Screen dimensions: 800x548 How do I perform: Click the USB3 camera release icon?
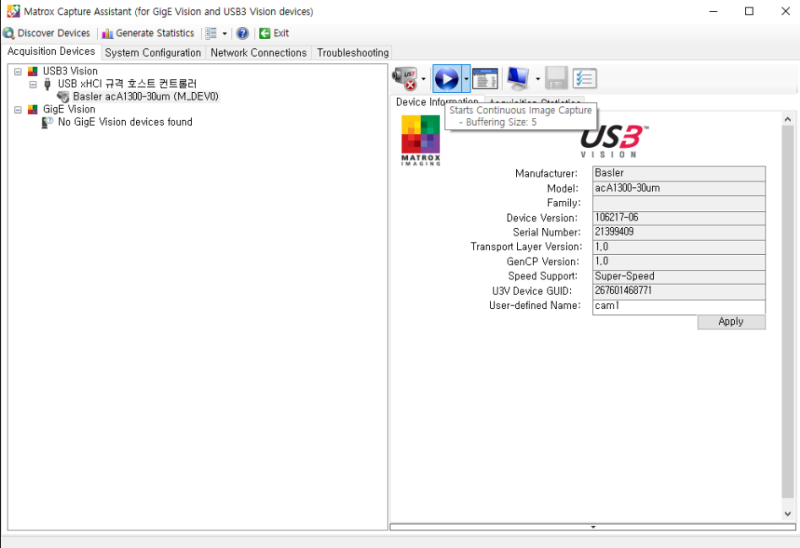coord(405,79)
